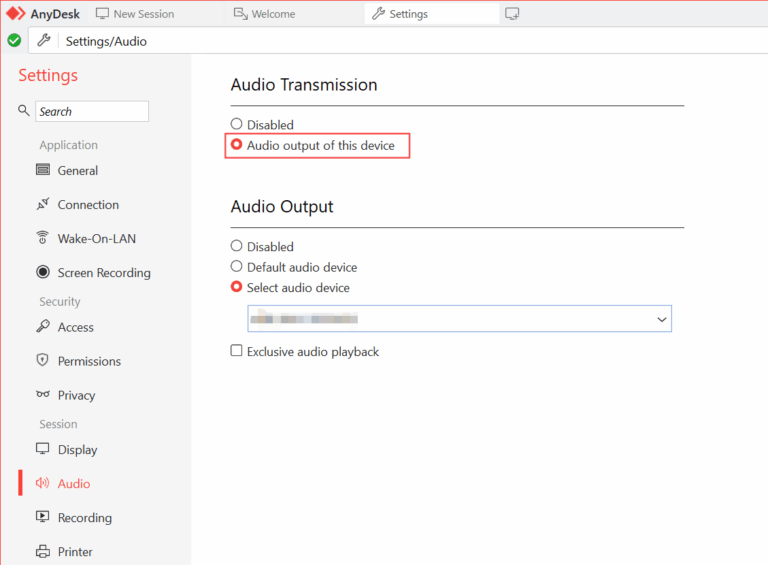Click the Application section label
This screenshot has height=565, width=768.
click(69, 145)
